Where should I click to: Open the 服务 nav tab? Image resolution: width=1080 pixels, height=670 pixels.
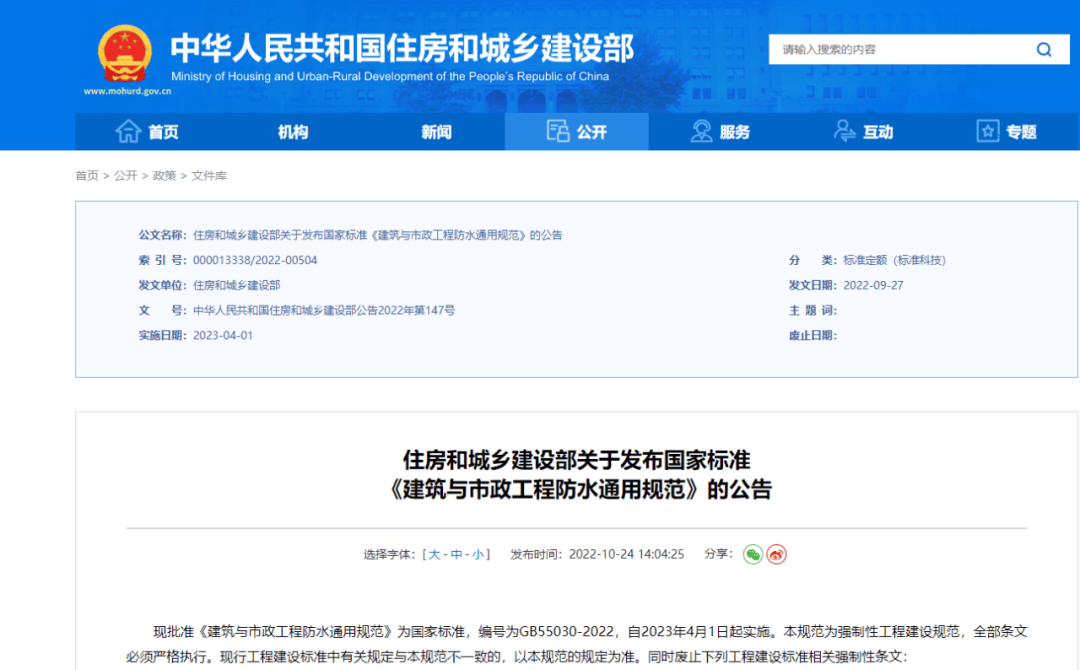(x=720, y=132)
